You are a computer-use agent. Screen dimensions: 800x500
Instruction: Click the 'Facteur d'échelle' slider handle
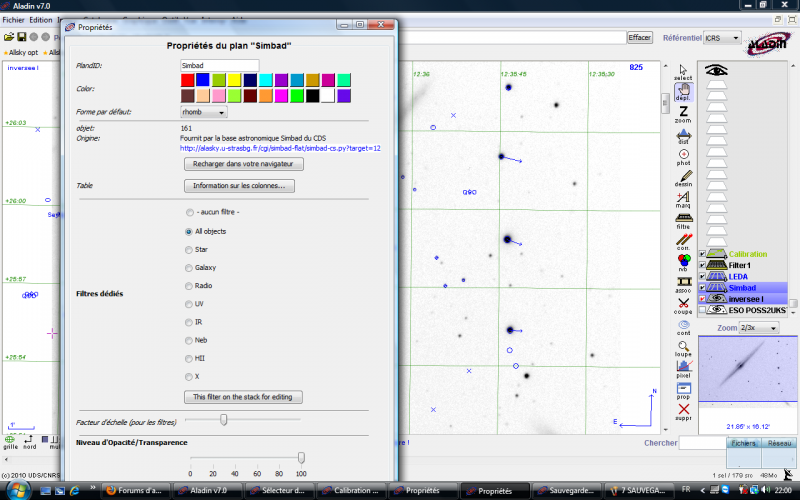tap(223, 419)
